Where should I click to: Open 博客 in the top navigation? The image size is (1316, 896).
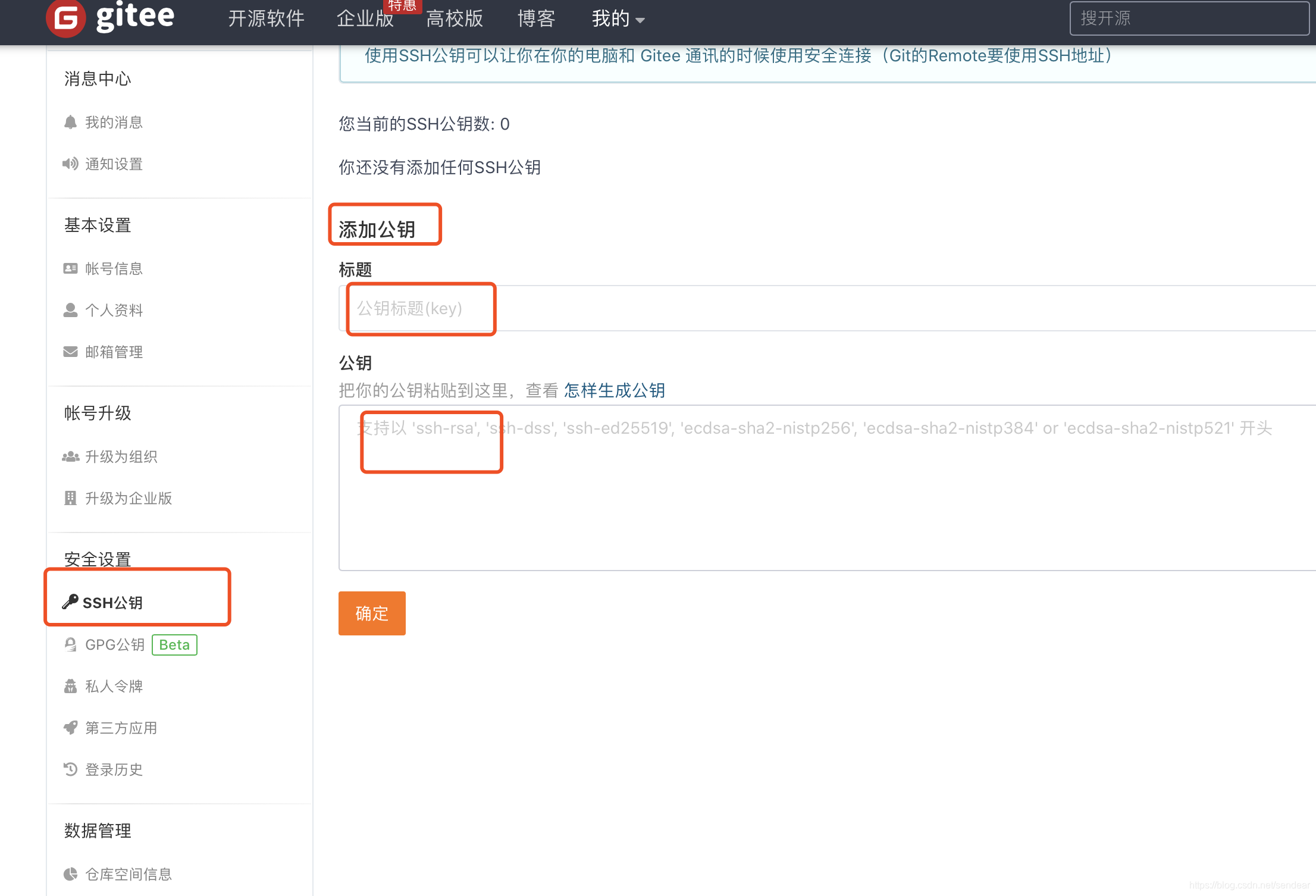(x=536, y=19)
